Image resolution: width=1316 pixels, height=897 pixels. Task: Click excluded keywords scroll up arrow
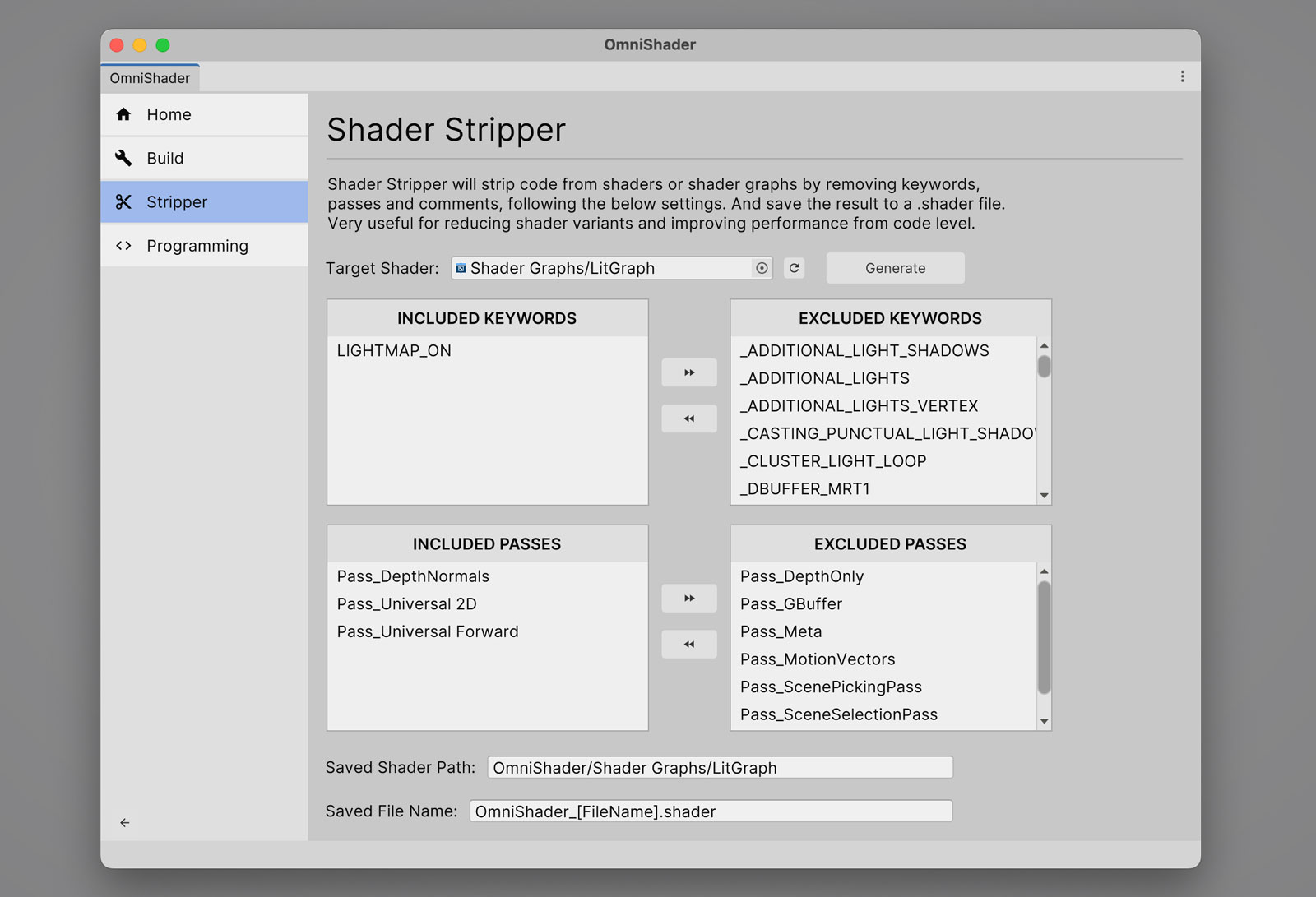1044,345
